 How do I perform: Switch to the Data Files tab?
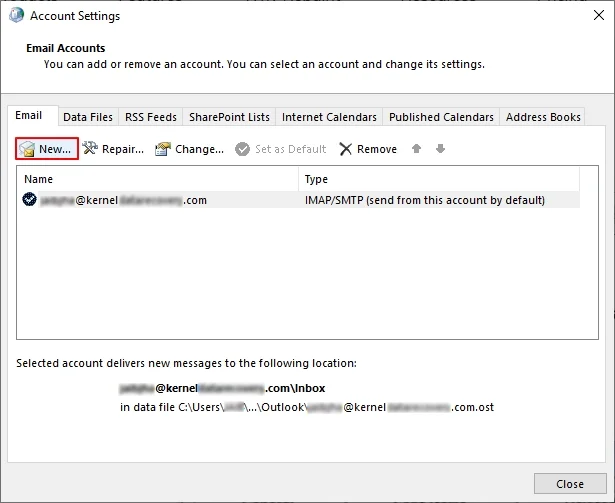[88, 117]
